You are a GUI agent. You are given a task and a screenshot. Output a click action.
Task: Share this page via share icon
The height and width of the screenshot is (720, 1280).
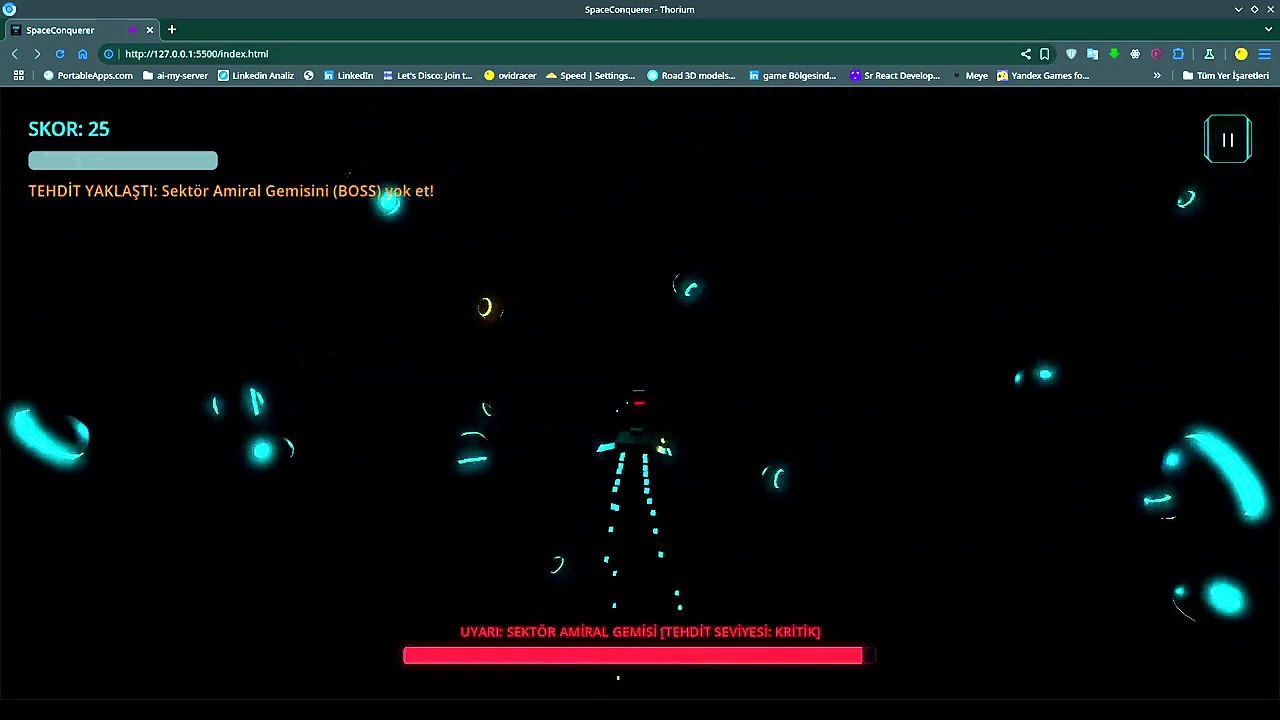(x=1026, y=54)
